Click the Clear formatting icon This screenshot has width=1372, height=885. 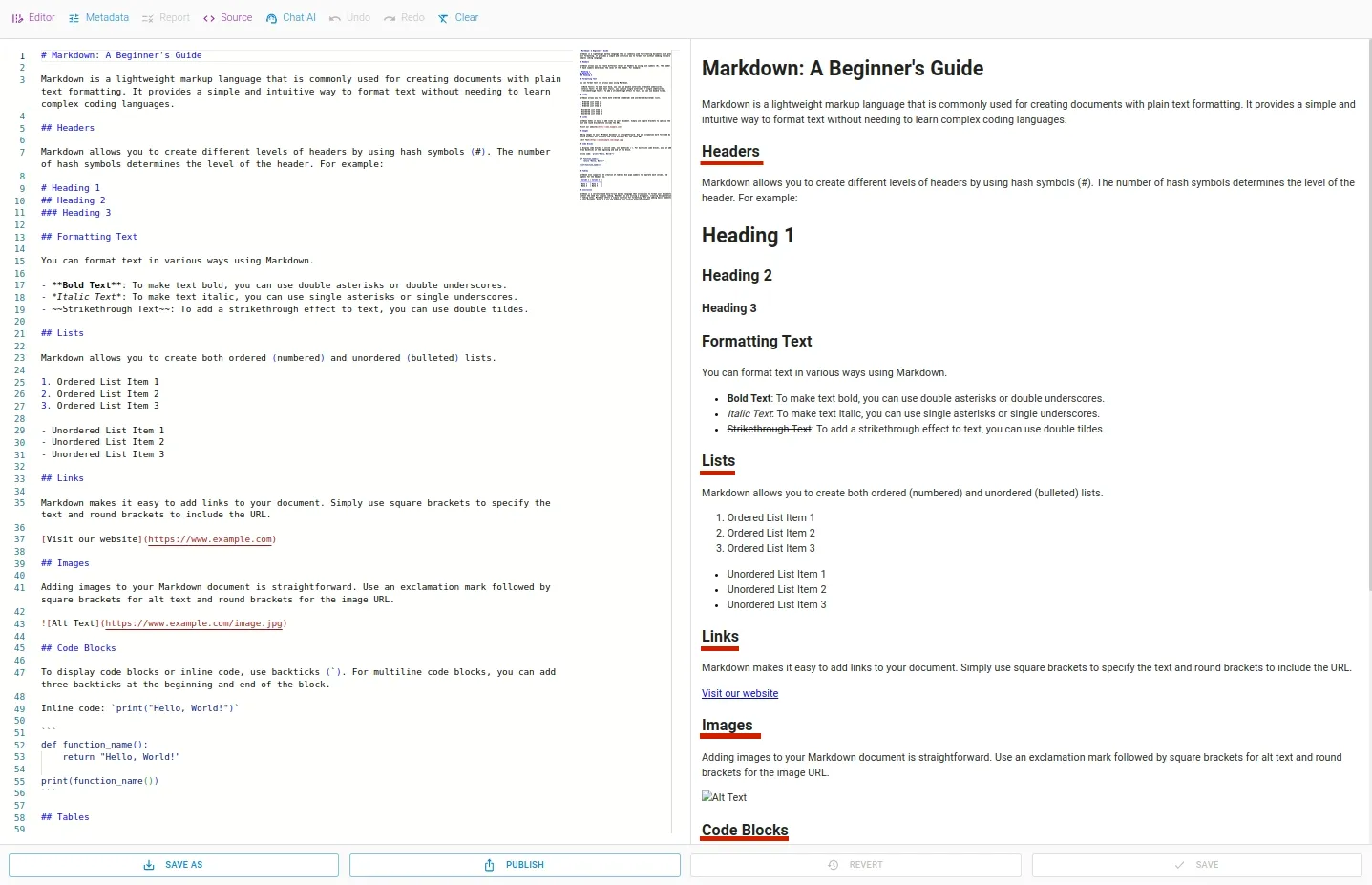[x=443, y=18]
